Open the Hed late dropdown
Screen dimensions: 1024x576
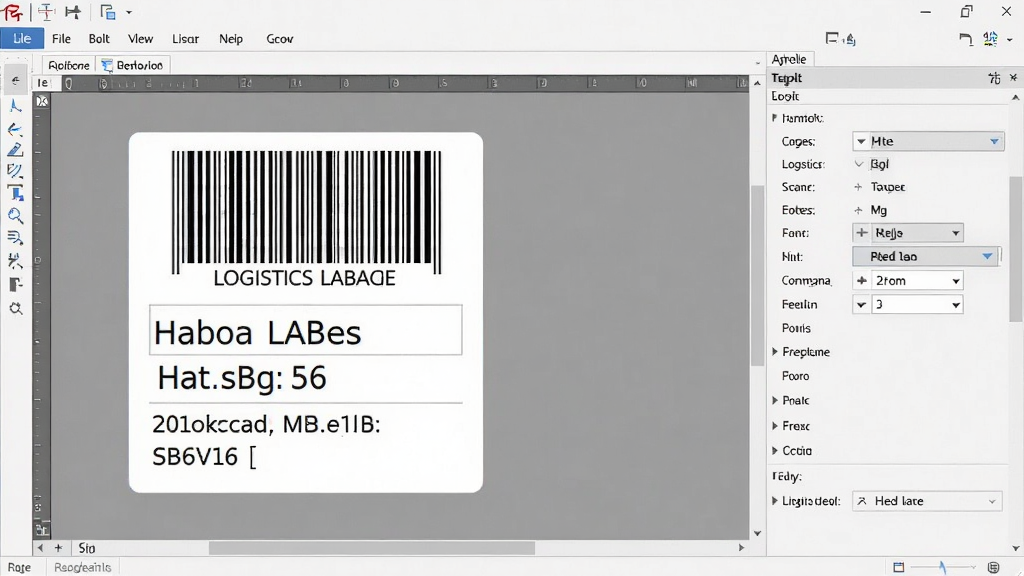[927, 501]
